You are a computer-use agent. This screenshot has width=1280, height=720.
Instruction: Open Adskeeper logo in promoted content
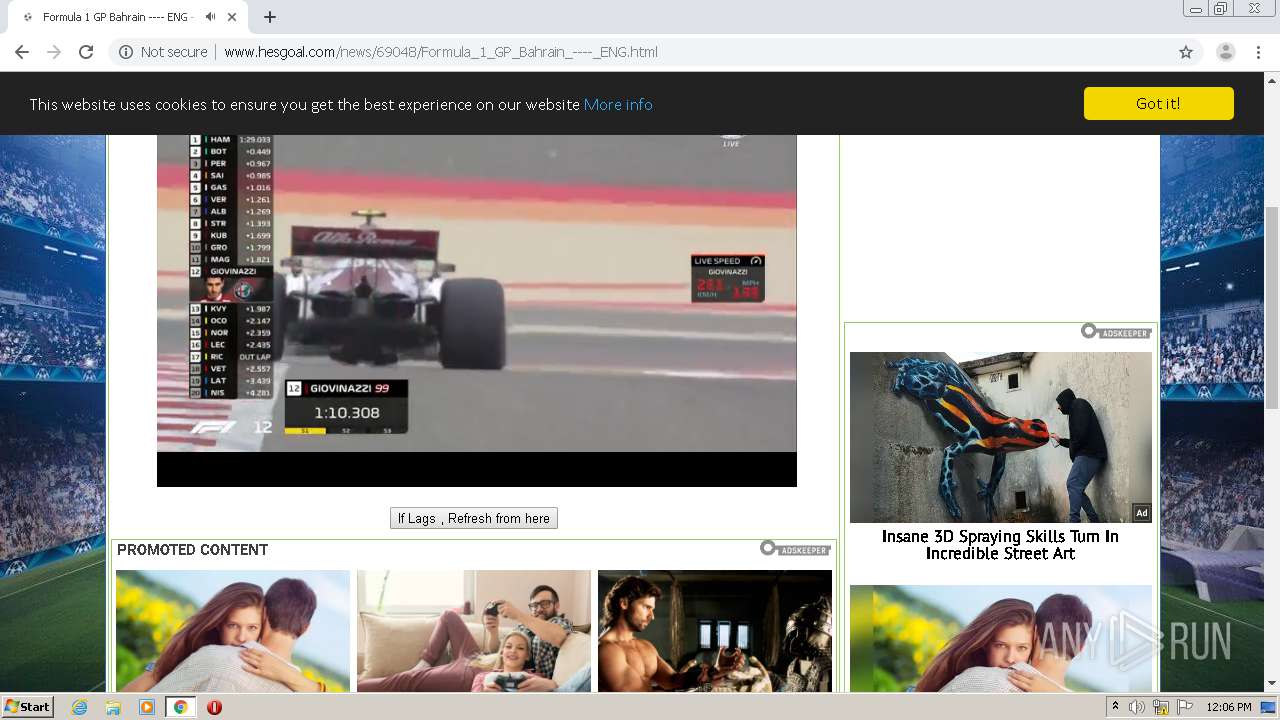[796, 548]
